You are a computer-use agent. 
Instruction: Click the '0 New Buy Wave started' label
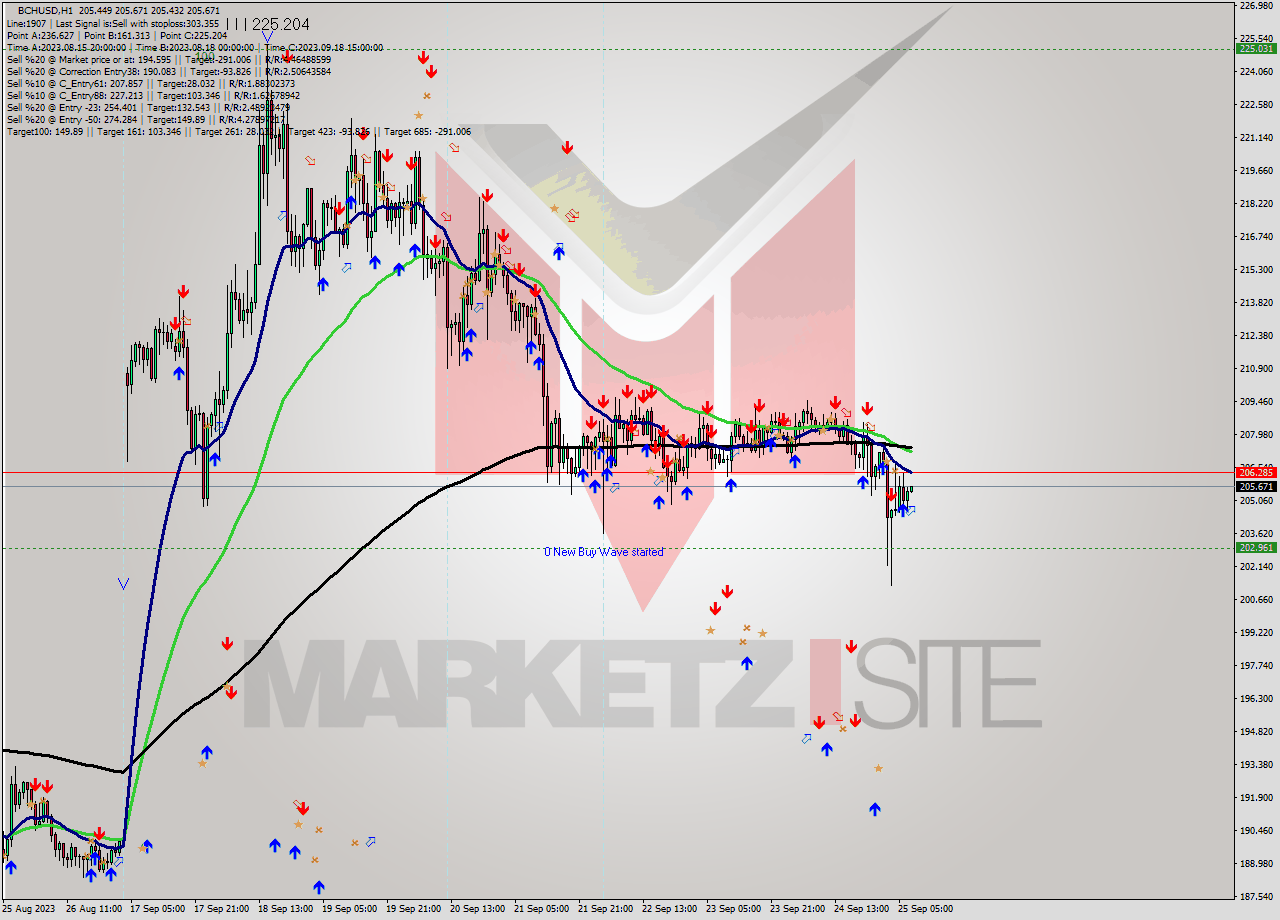click(x=603, y=552)
